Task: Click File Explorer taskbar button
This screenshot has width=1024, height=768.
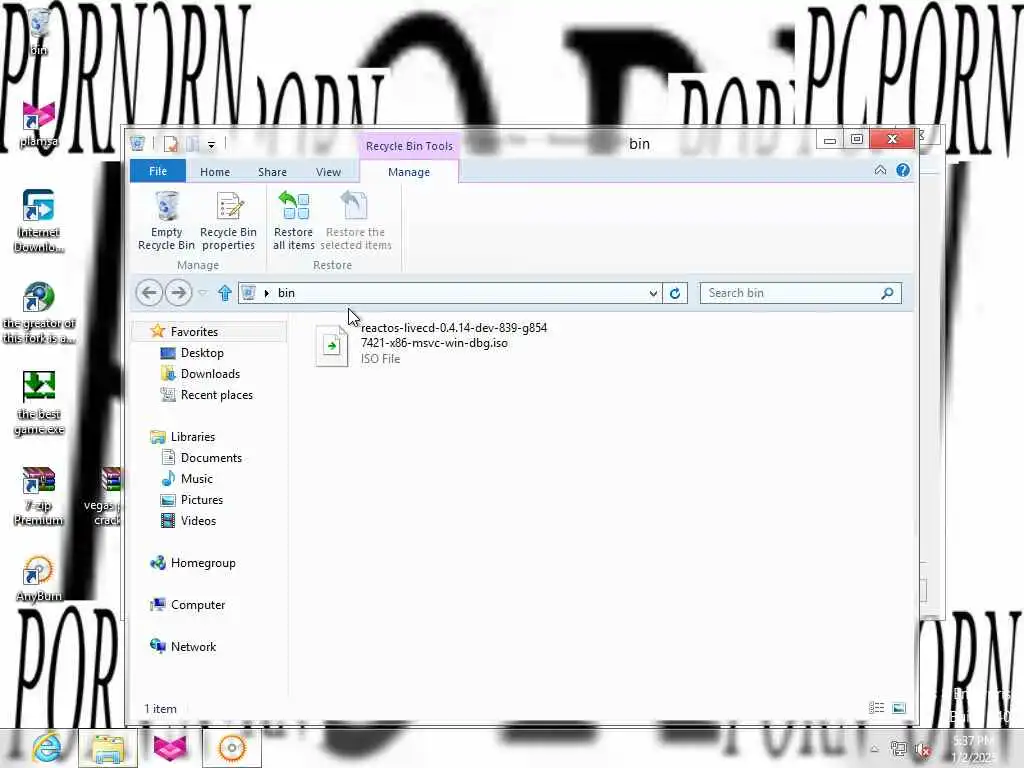Action: click(x=108, y=748)
